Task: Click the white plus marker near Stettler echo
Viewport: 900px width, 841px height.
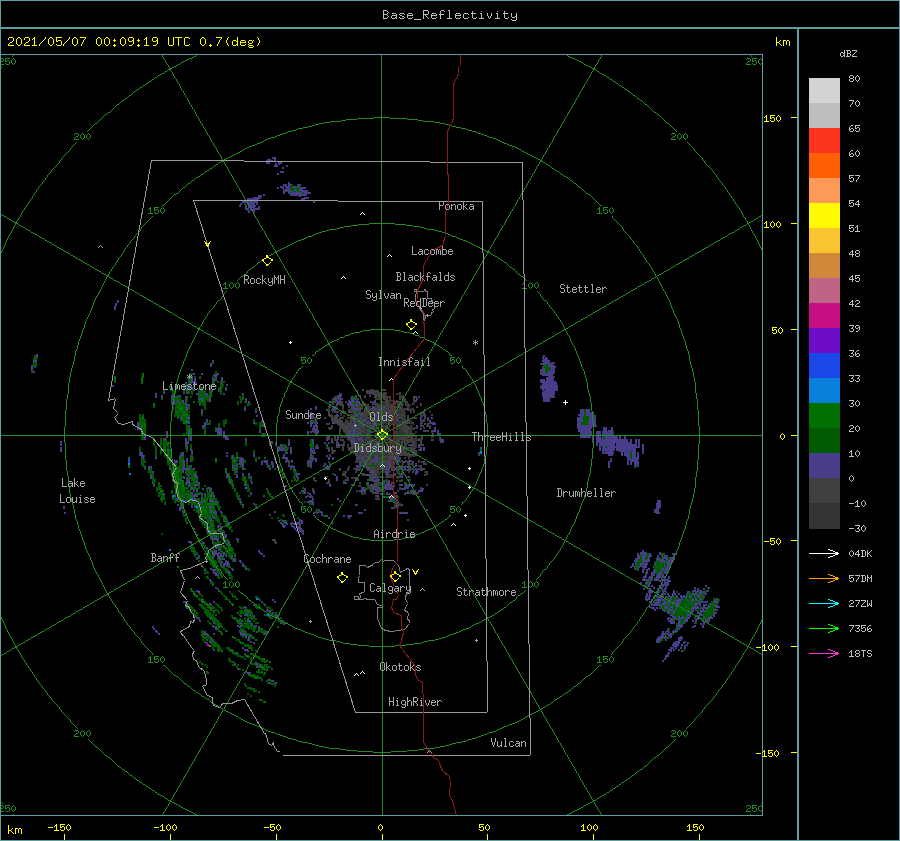Action: click(x=565, y=402)
